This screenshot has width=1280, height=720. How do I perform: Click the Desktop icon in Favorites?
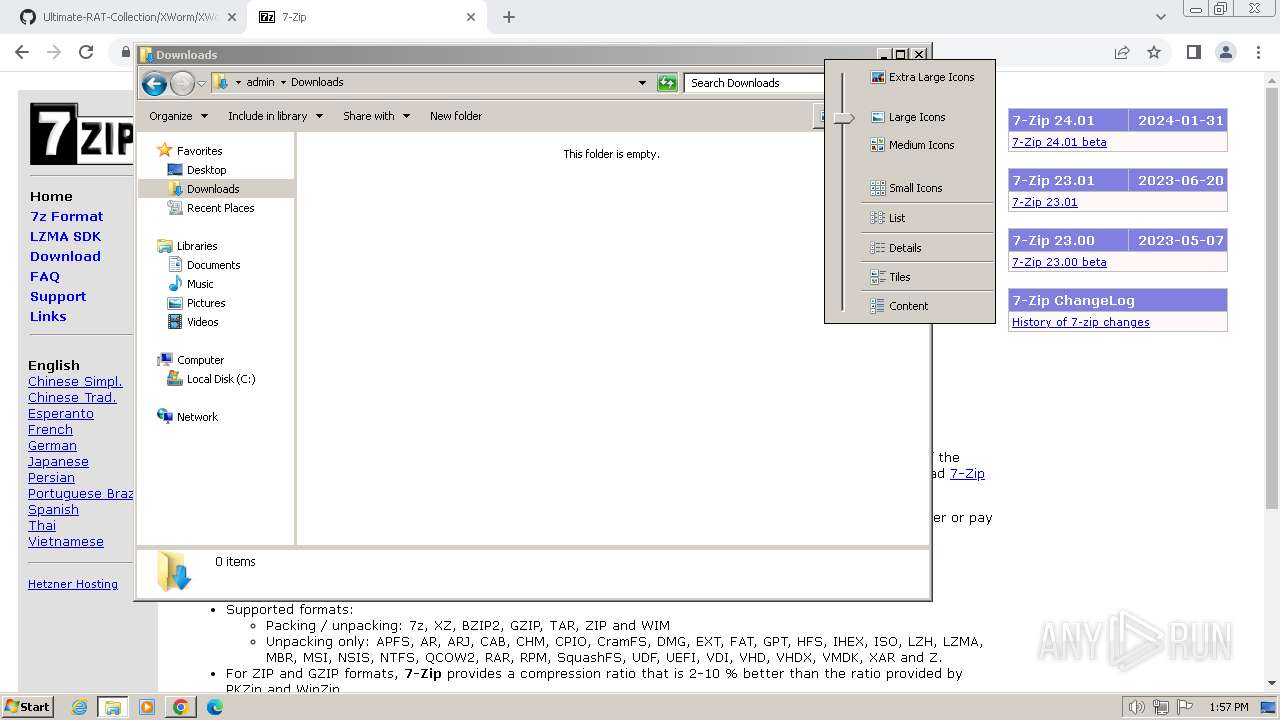click(175, 170)
